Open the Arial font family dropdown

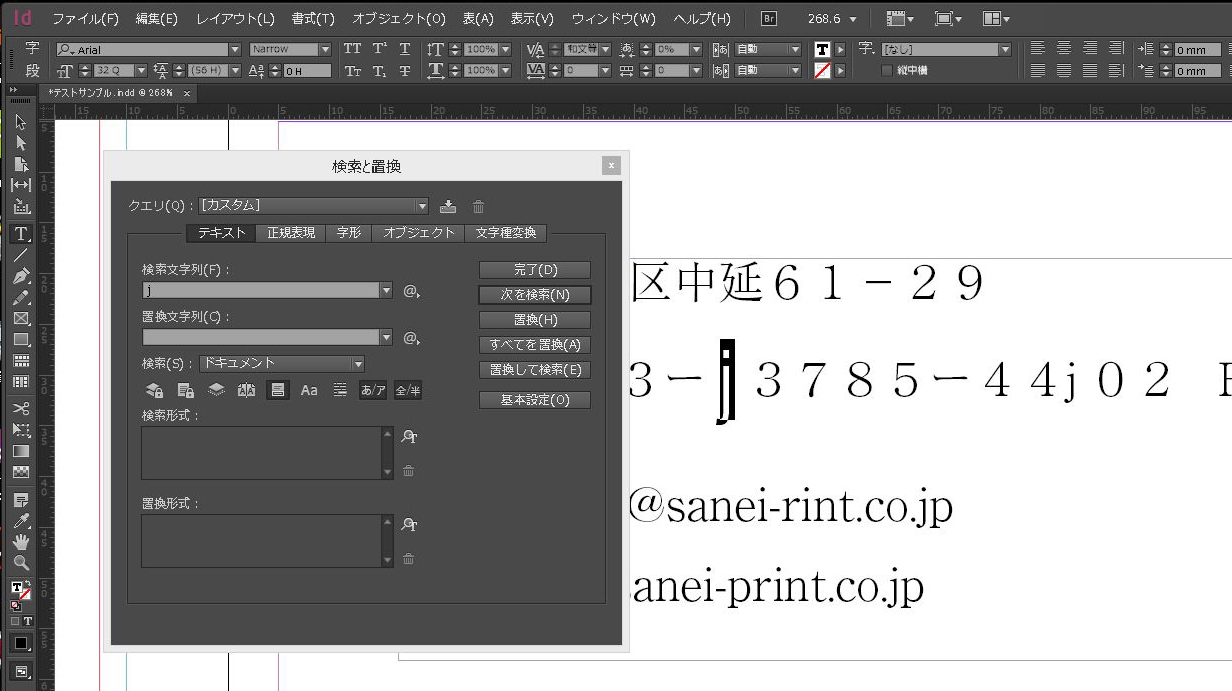point(235,49)
